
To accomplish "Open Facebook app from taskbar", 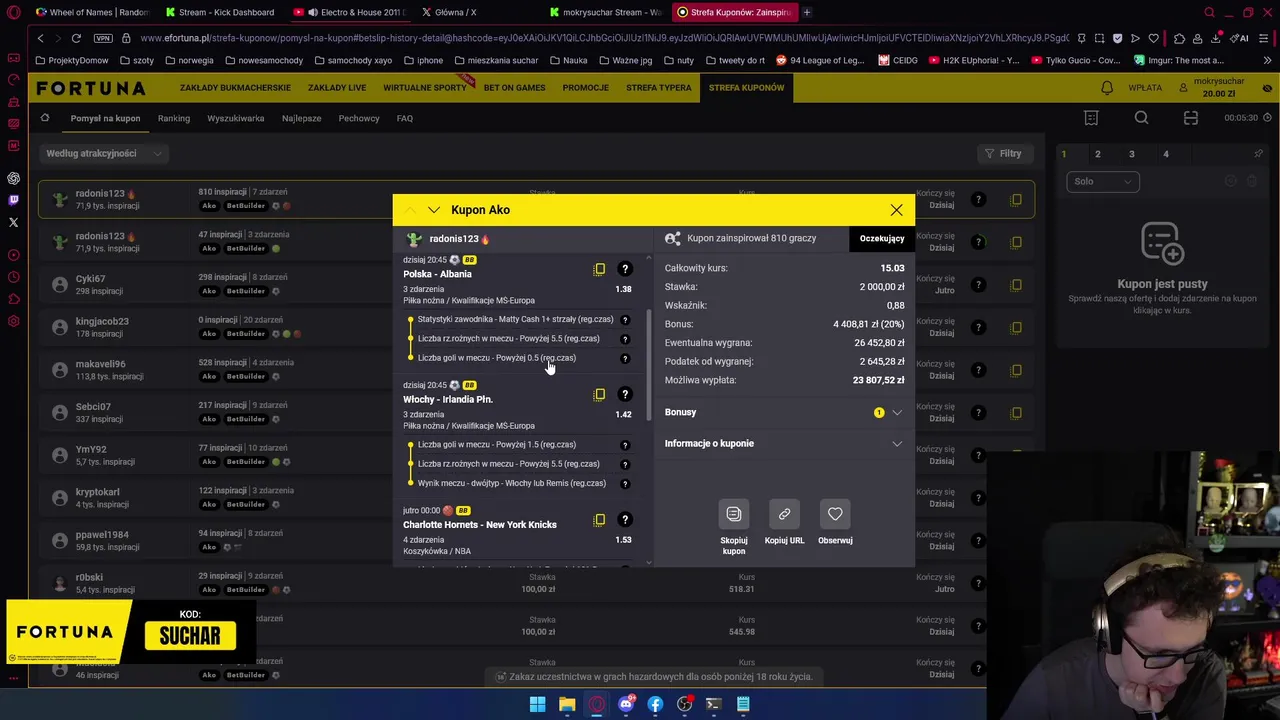I will tap(655, 704).
